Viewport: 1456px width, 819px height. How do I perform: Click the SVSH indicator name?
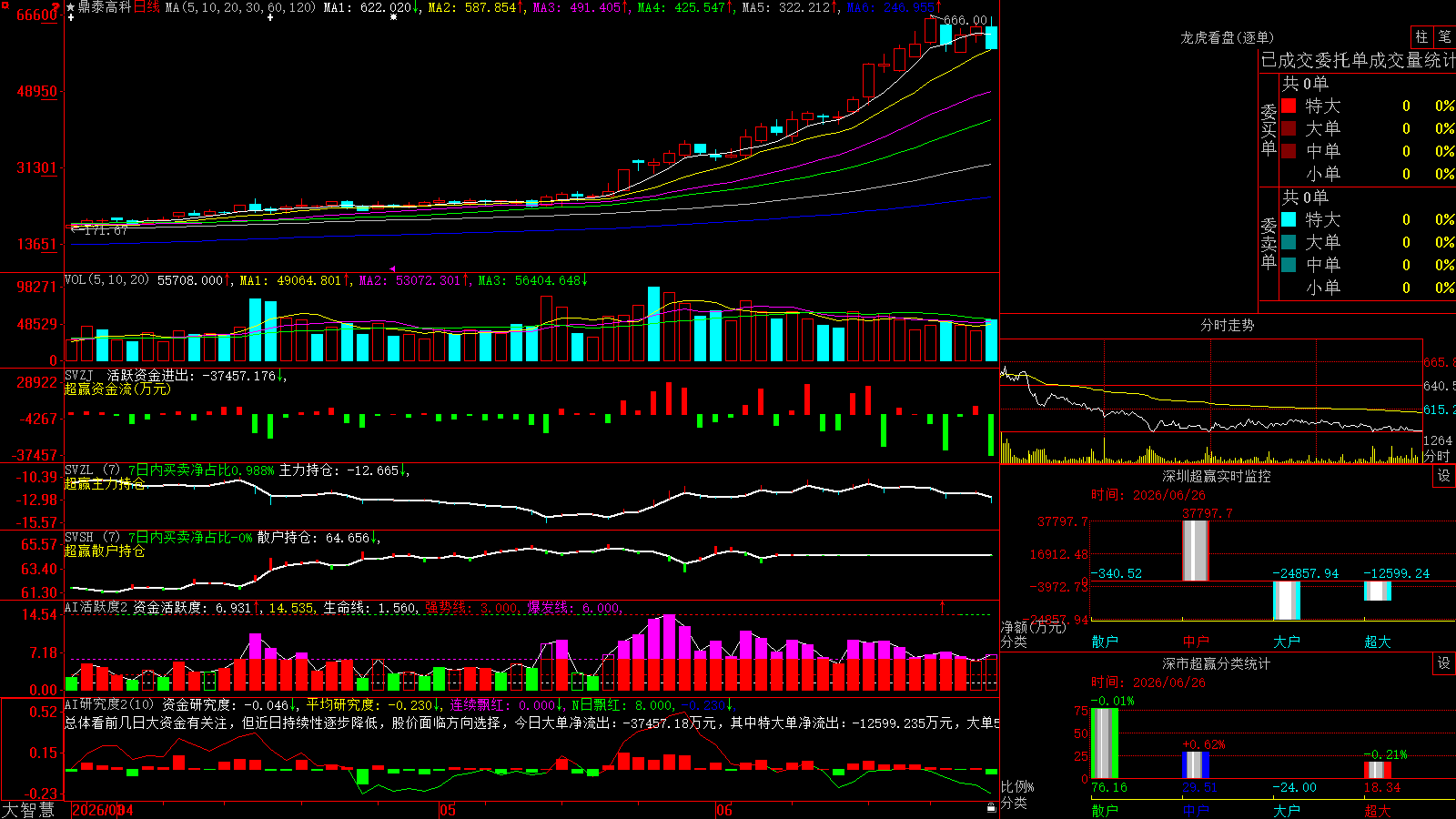[x=79, y=538]
